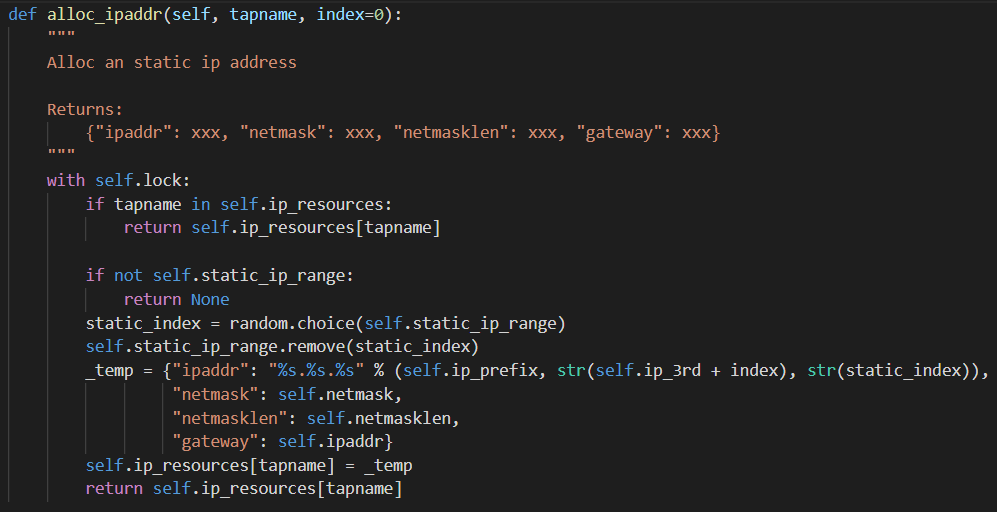Click the tapname parameter in the function signature
Screen dimensions: 997x512
click(x=263, y=14)
